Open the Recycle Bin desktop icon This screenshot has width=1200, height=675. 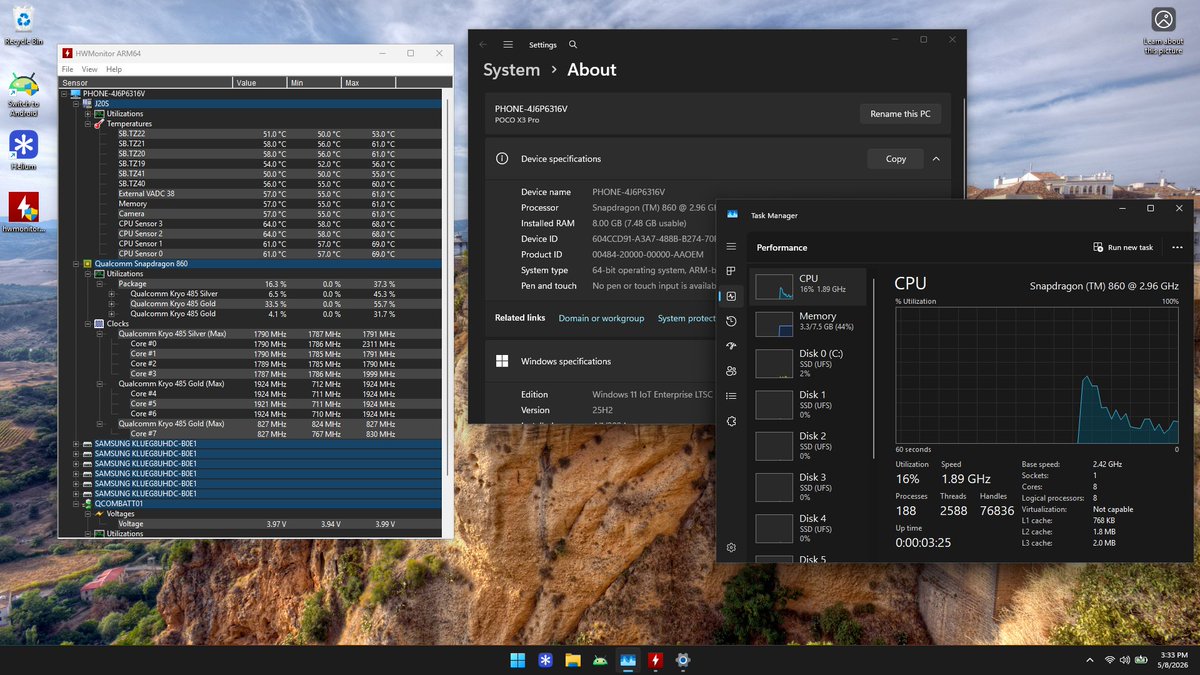pos(23,26)
